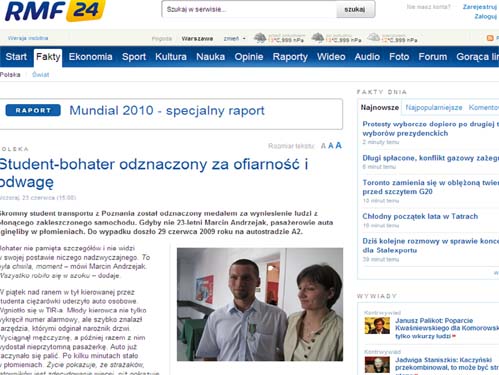This screenshot has width=499, height=375.
Task: Switch to the Najpopularniejsze tab
Action: click(x=434, y=107)
